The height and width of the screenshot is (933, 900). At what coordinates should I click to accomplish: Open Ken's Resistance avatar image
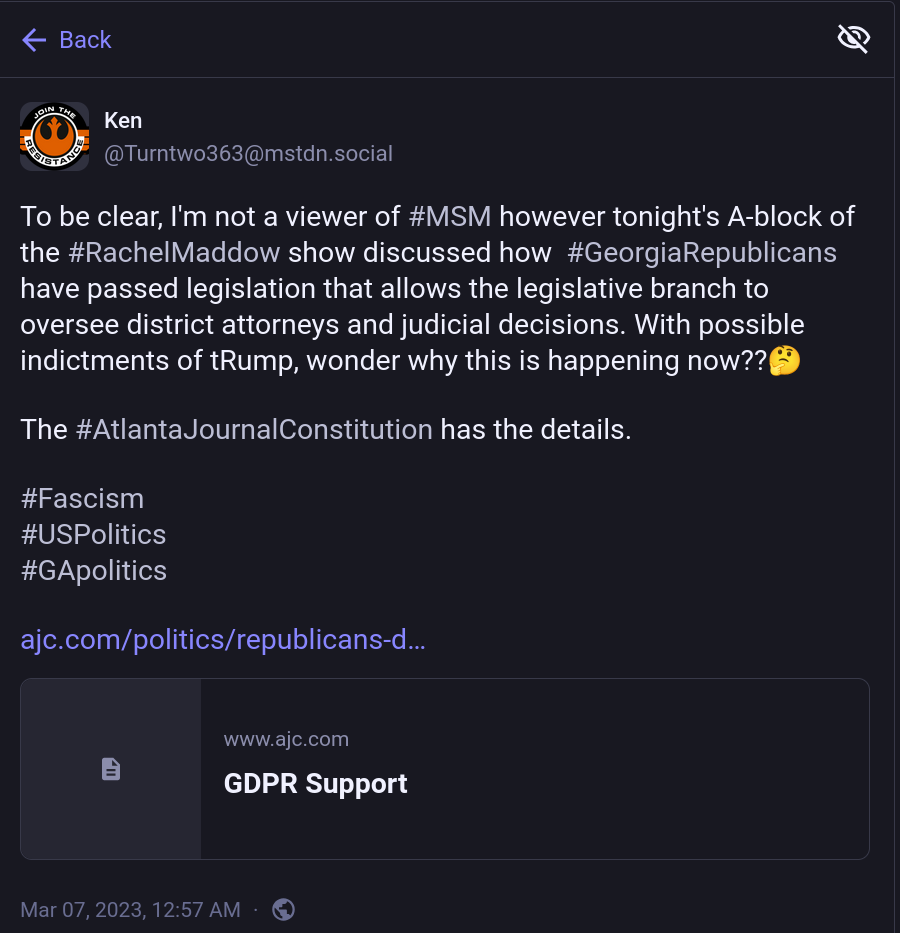(x=55, y=136)
